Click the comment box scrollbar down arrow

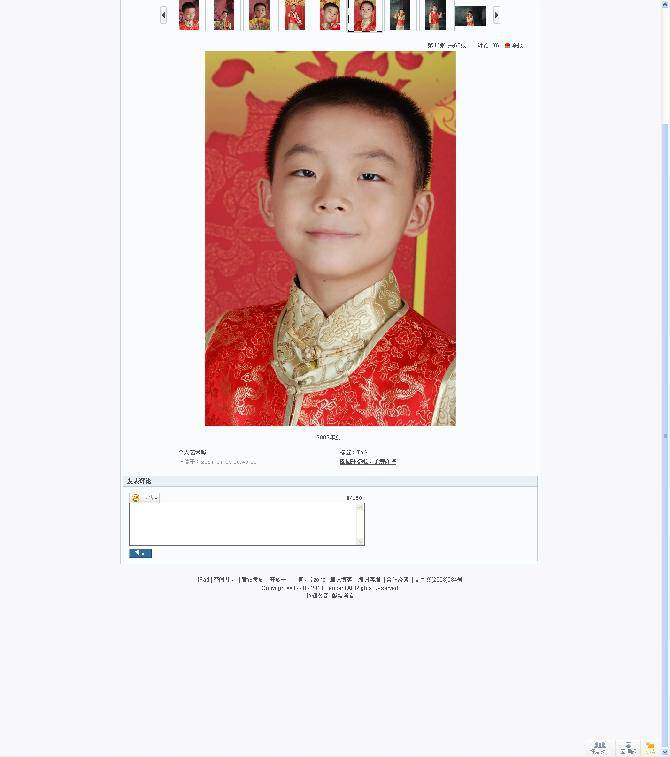[x=360, y=541]
